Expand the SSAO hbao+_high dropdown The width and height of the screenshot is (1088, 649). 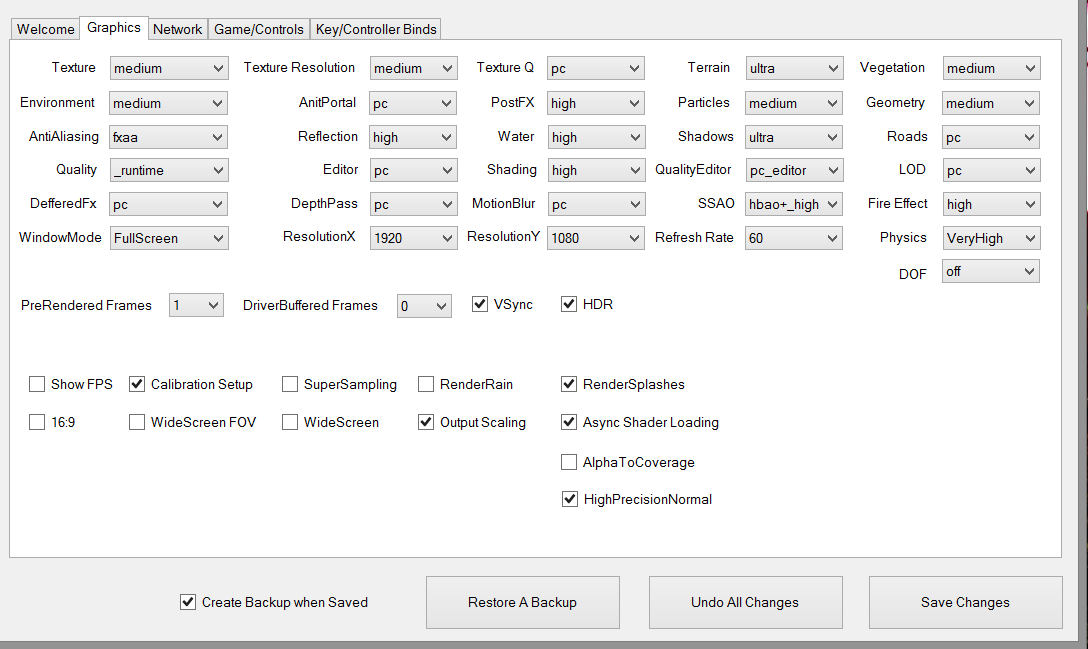coord(793,204)
